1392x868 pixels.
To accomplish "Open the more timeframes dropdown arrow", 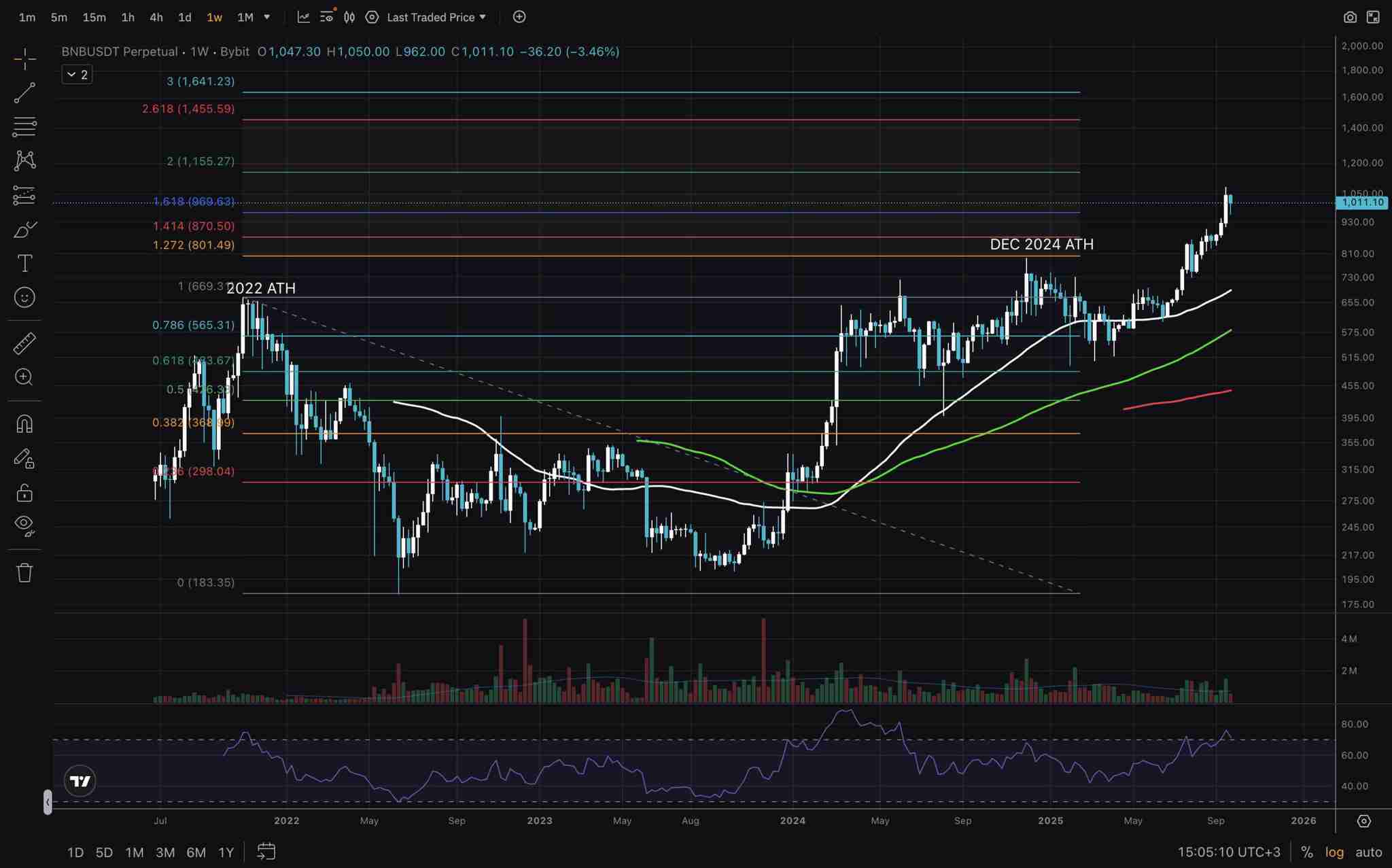I will click(267, 17).
